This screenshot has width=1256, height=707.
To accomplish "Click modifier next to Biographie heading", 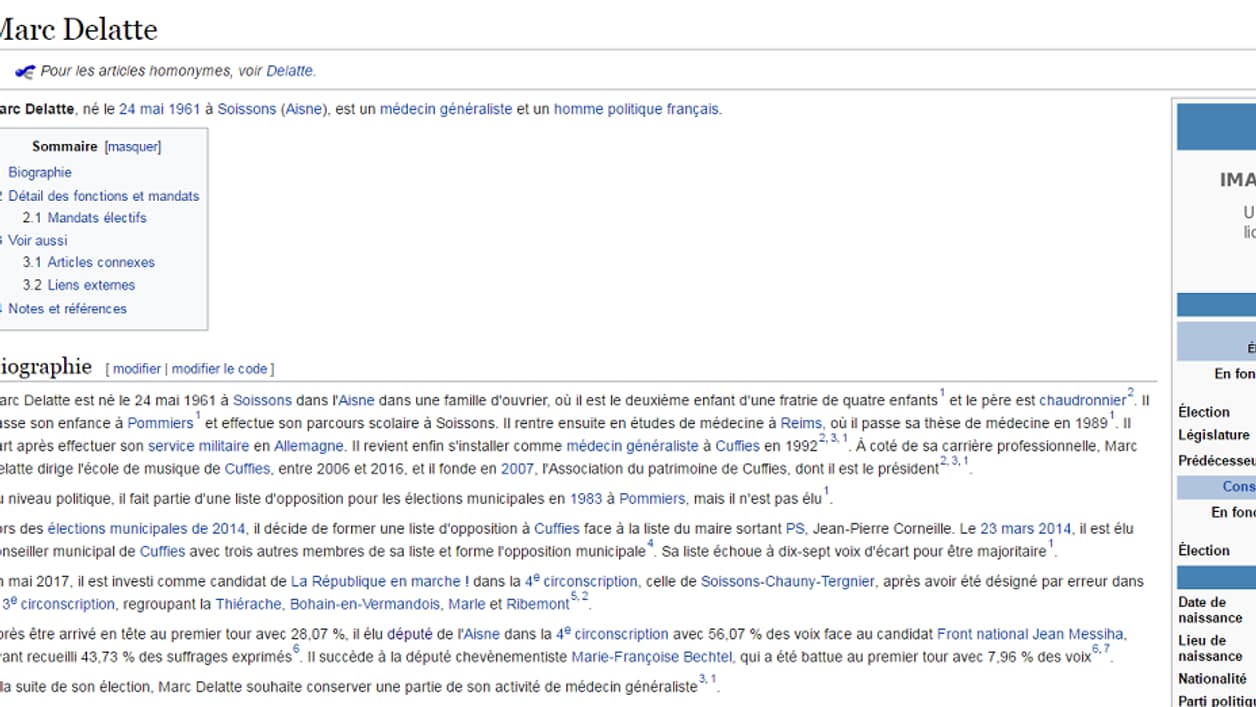I will coord(137,369).
